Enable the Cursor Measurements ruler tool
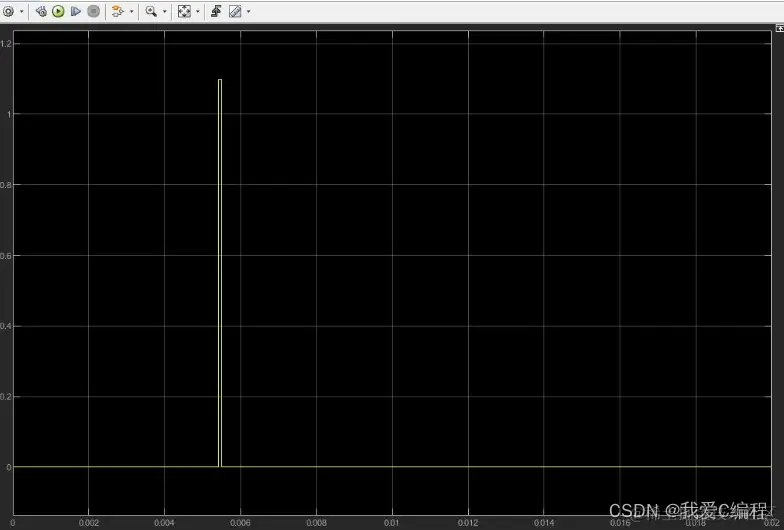The width and height of the screenshot is (784, 530). pyautogui.click(x=235, y=11)
